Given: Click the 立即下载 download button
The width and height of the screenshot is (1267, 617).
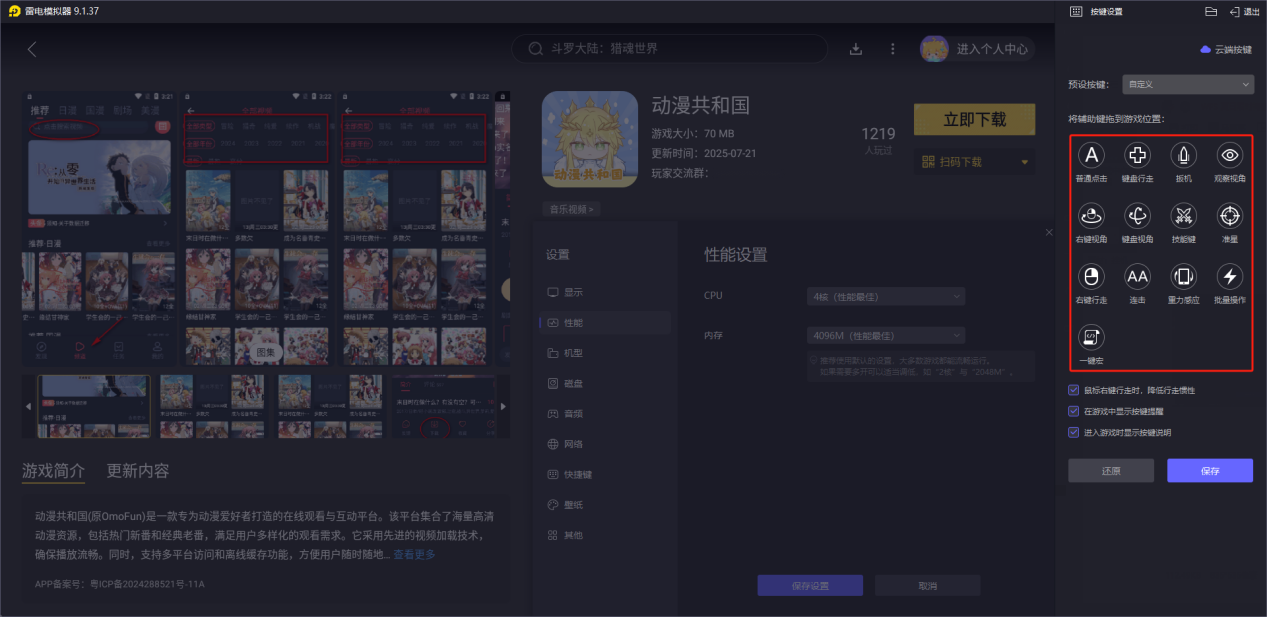Looking at the screenshot, I should point(974,119).
